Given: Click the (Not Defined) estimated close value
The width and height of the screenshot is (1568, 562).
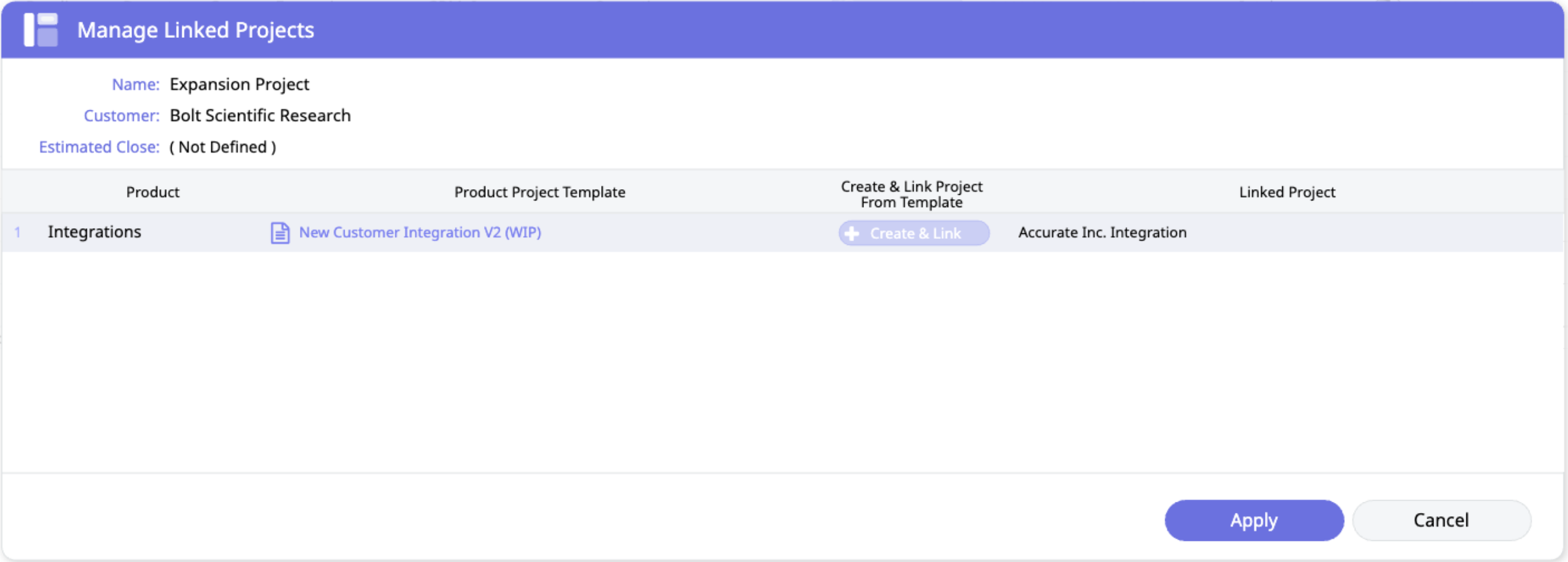Looking at the screenshot, I should coord(222,147).
